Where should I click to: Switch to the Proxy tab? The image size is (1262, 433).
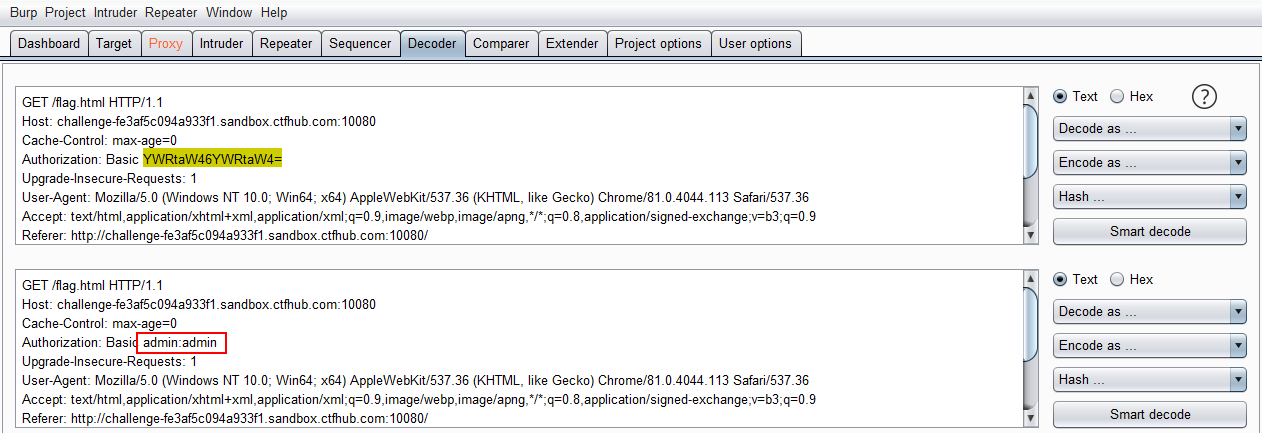point(166,43)
